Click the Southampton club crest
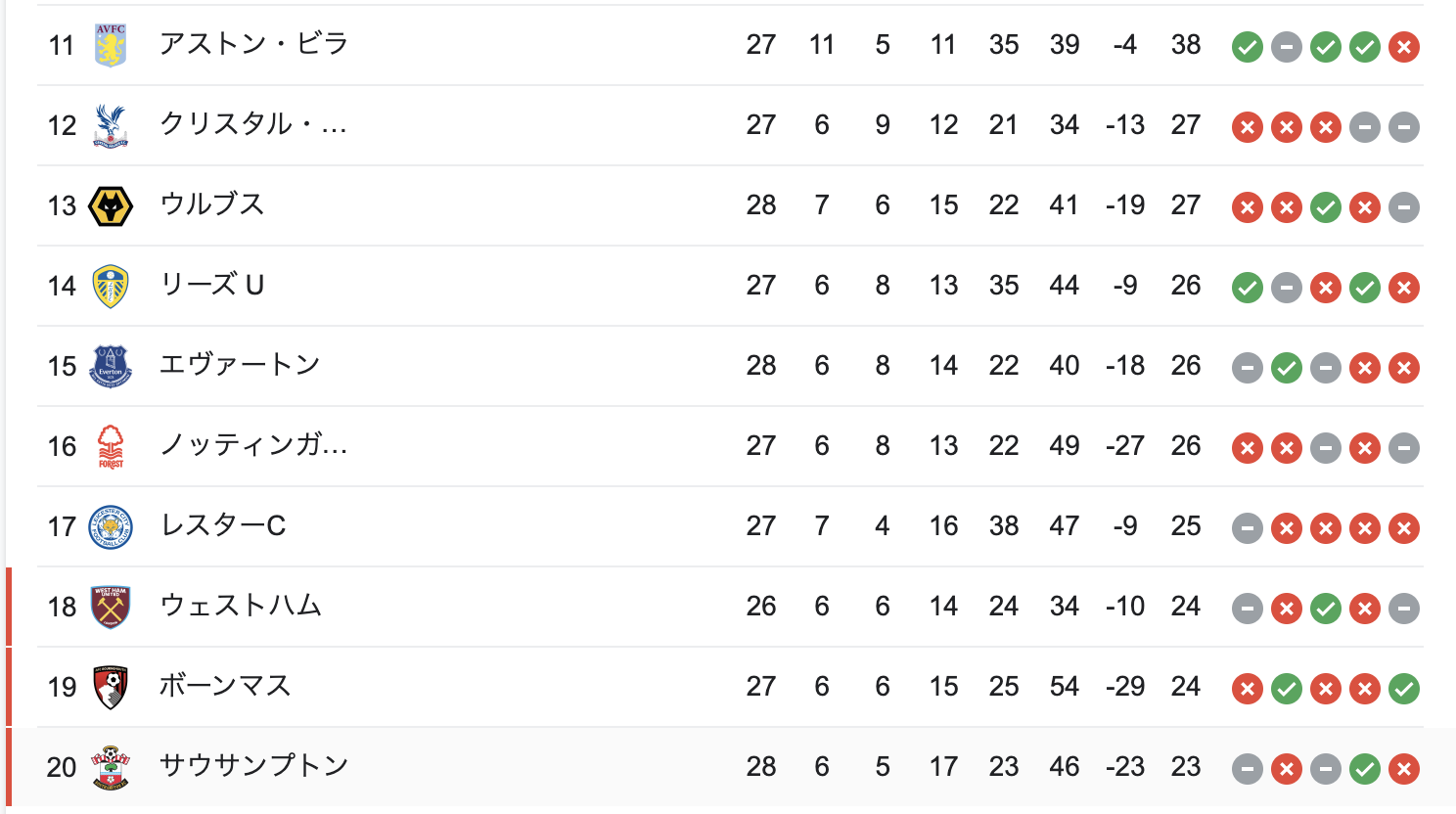This screenshot has height=814, width=1456. pyautogui.click(x=111, y=767)
